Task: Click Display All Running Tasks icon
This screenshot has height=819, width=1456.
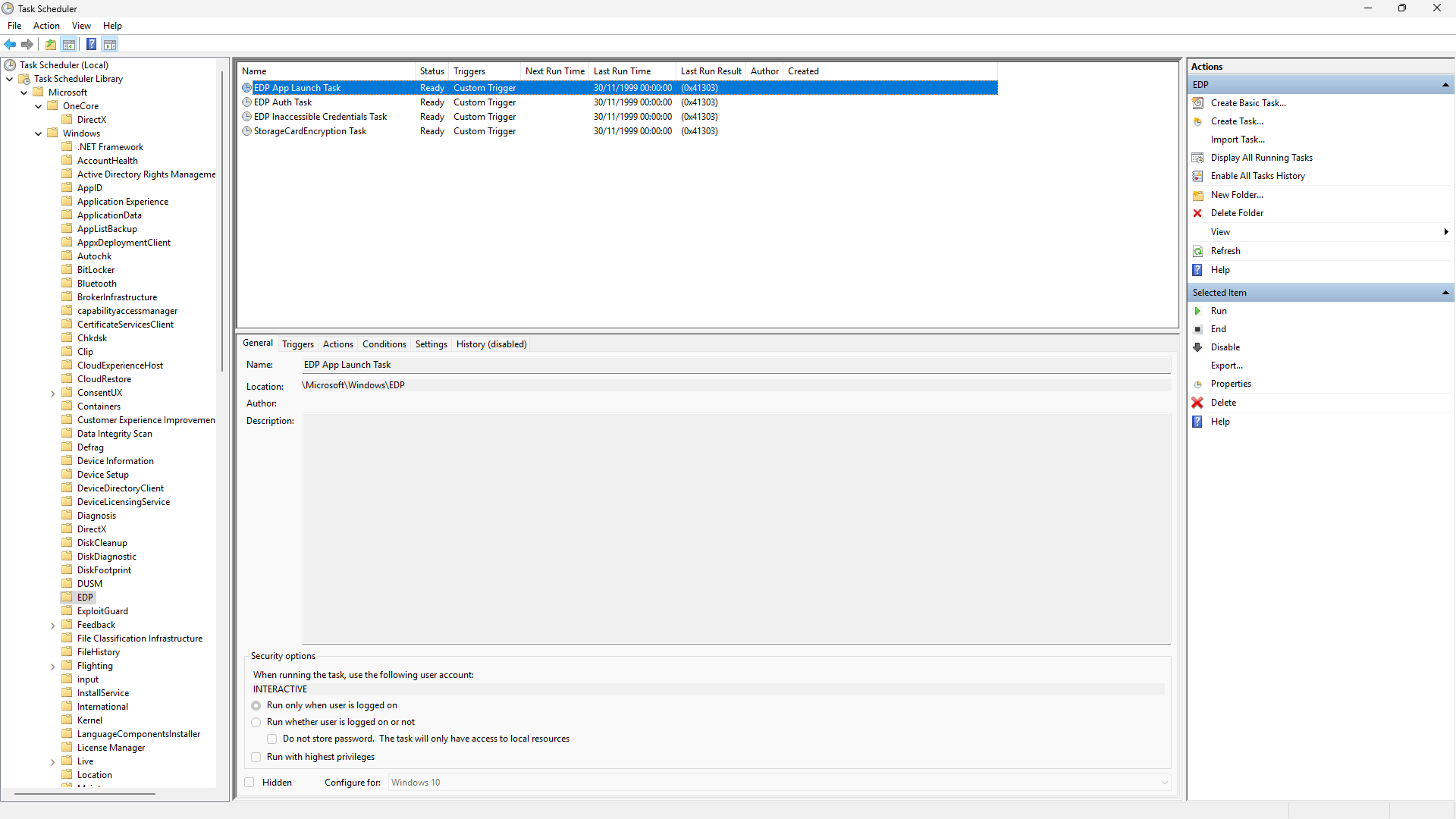Action: pyautogui.click(x=1198, y=158)
